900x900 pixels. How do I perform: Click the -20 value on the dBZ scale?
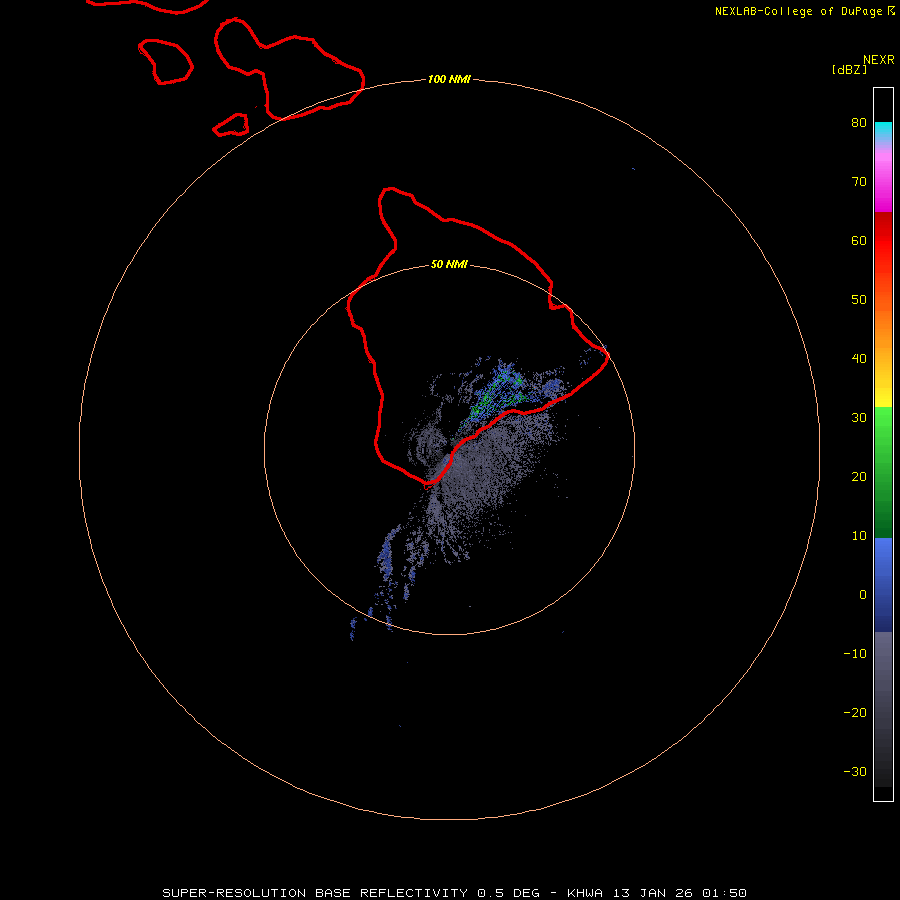(x=855, y=713)
